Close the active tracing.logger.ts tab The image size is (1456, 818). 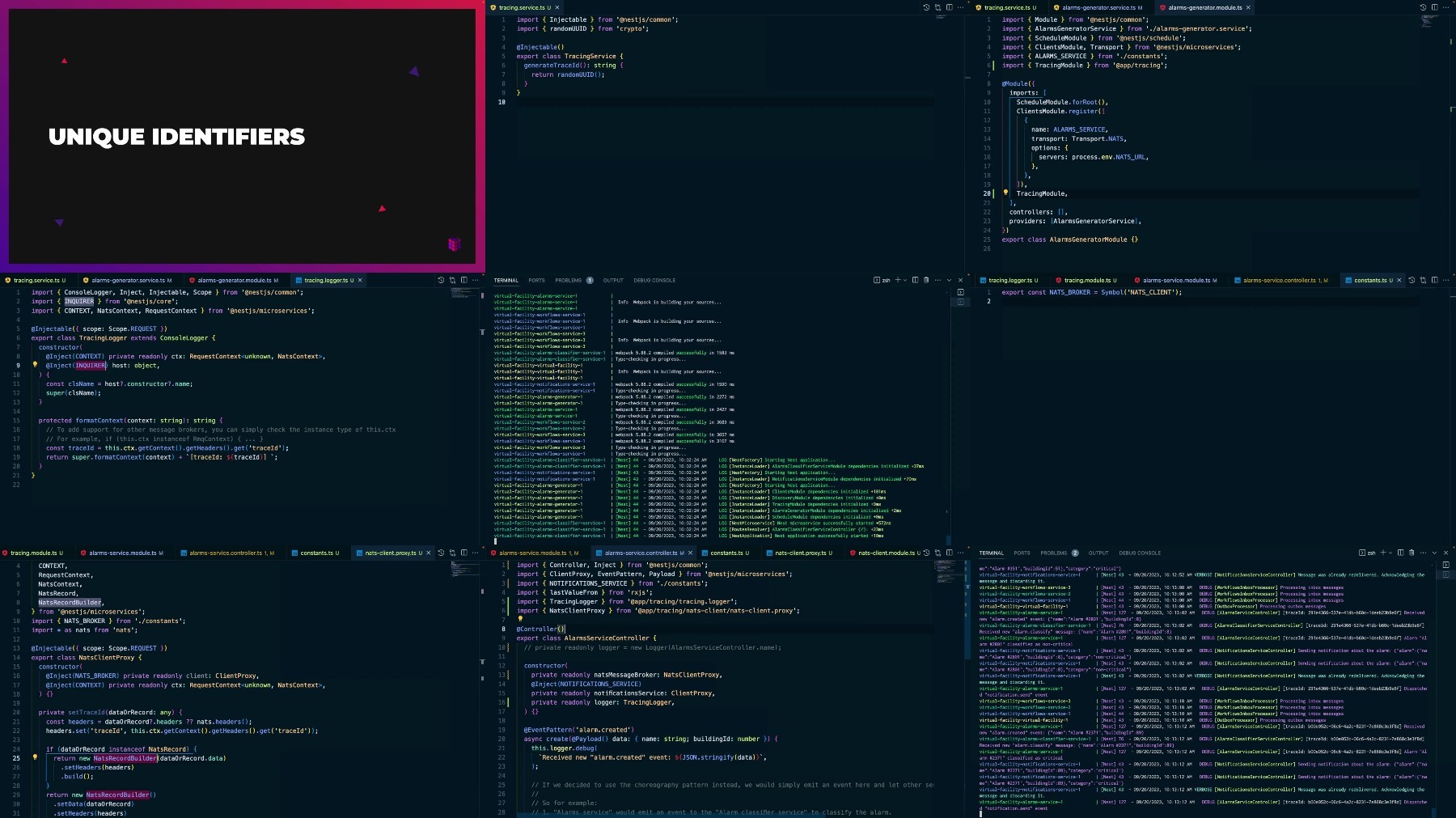[360, 280]
